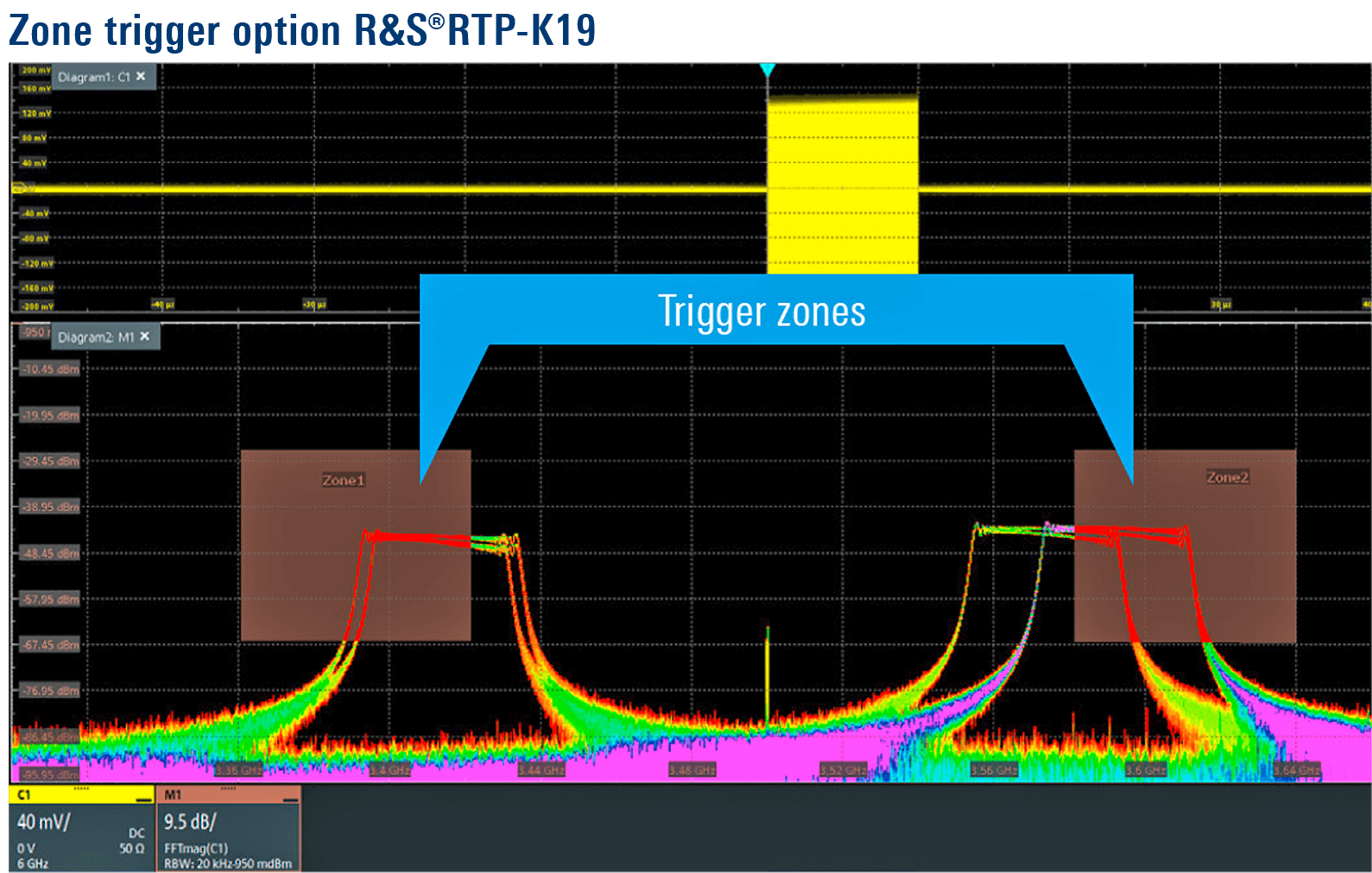Click the -67.45 dBm axis label
The image size is (1372, 873).
click(50, 645)
